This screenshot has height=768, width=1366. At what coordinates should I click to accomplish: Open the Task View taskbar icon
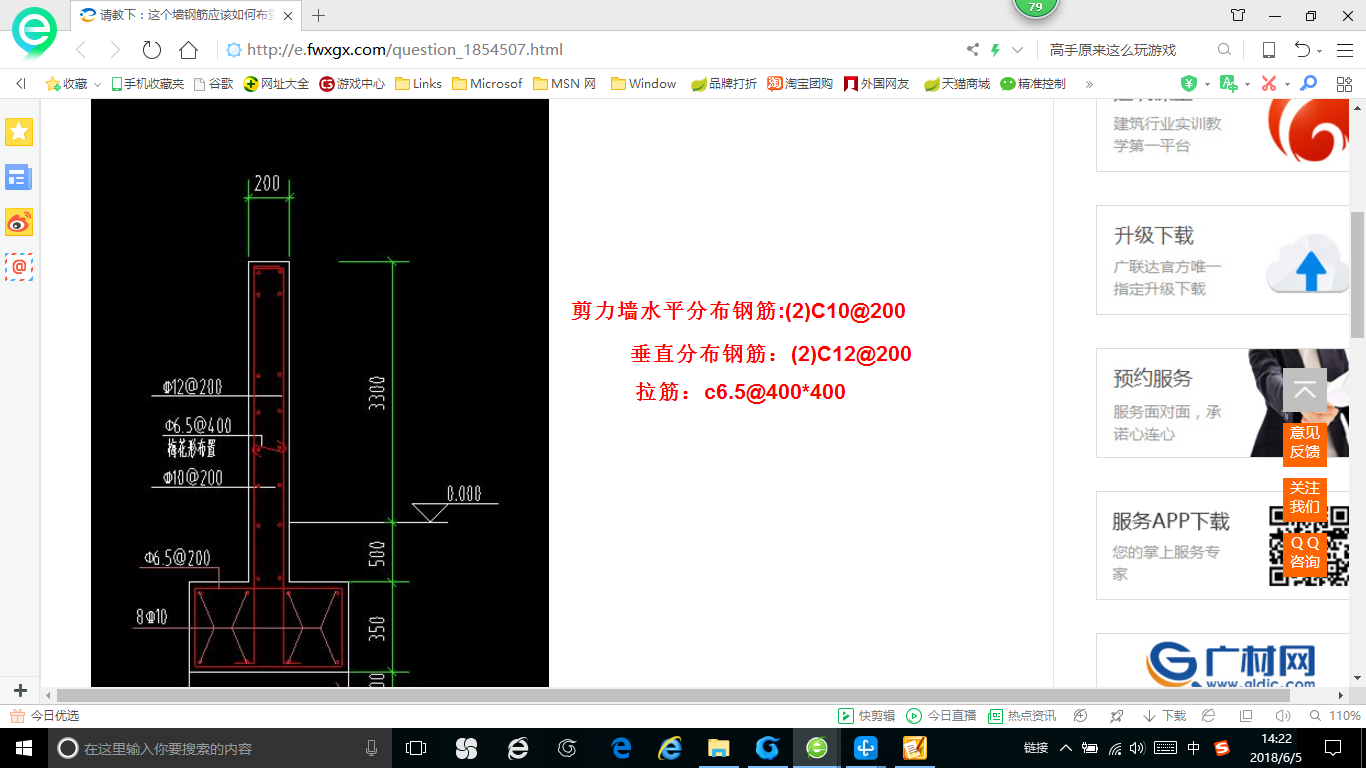click(416, 748)
